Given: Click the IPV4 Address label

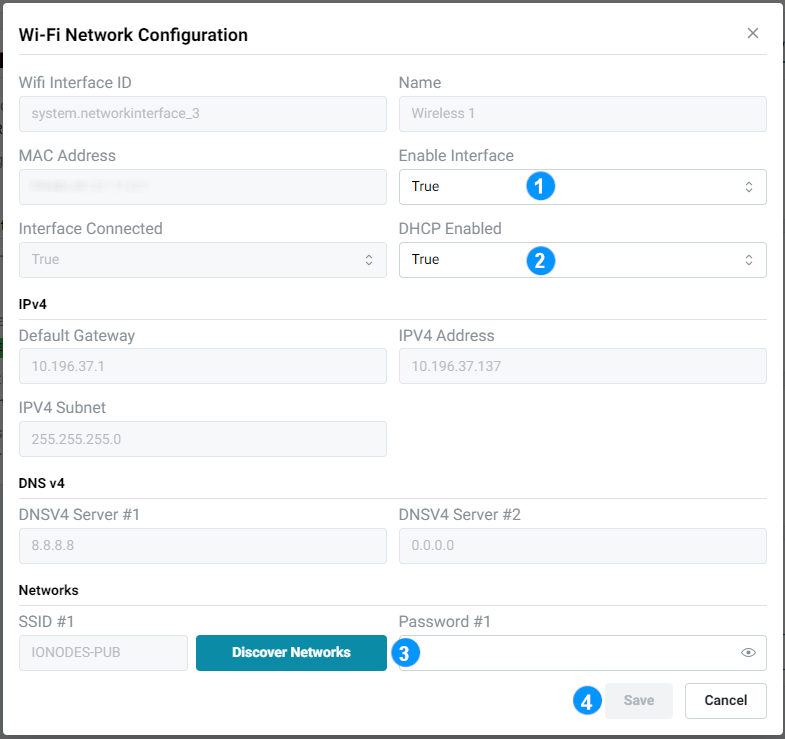Looking at the screenshot, I should (x=447, y=335).
